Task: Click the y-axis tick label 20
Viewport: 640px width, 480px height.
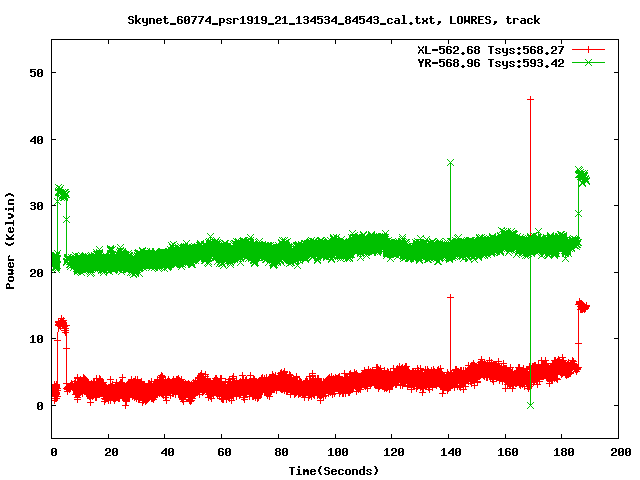Action: pyautogui.click(x=36, y=273)
